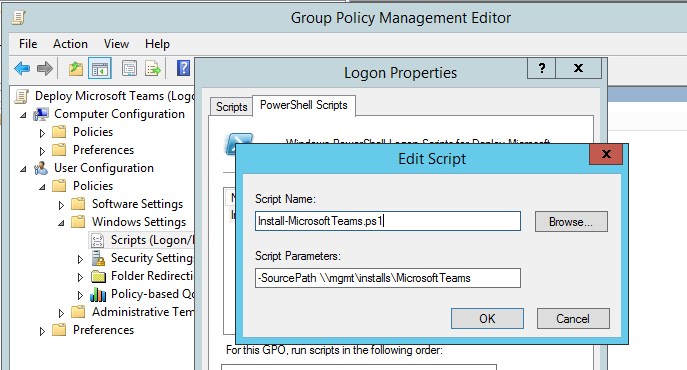This screenshot has height=370, width=687.
Task: Click Logon Properties help question button
Action: (542, 68)
